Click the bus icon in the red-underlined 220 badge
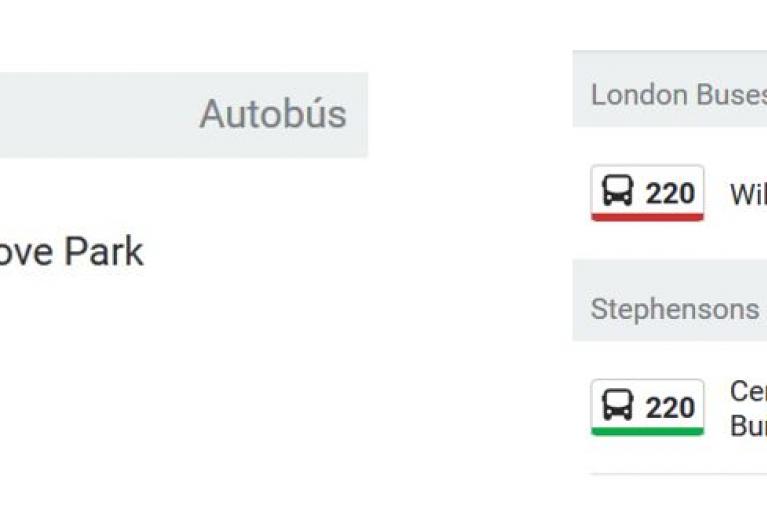 (617, 191)
